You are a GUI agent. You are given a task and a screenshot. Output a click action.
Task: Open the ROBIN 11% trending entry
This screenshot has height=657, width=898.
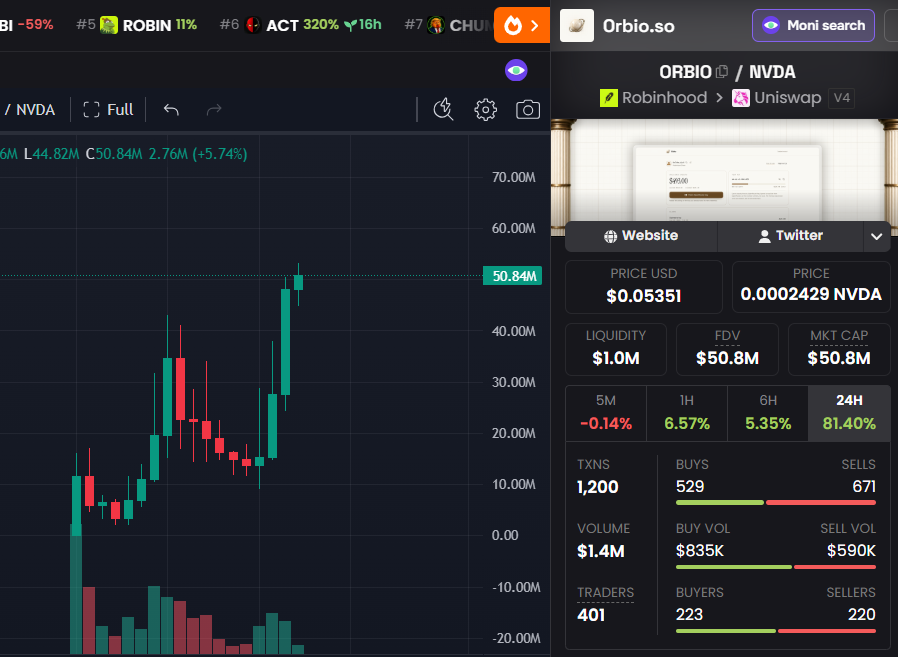[137, 25]
